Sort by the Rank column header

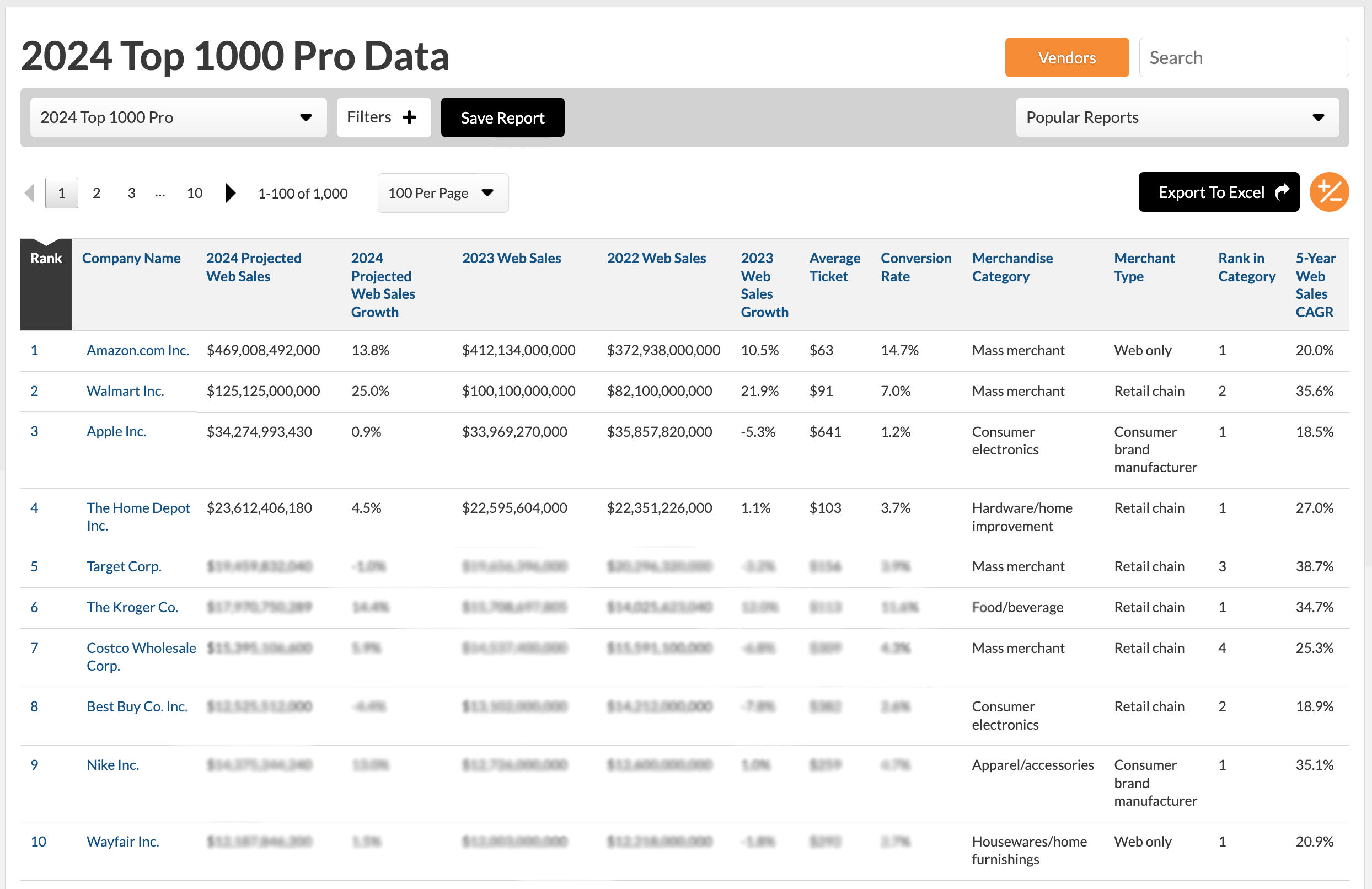pyautogui.click(x=46, y=258)
